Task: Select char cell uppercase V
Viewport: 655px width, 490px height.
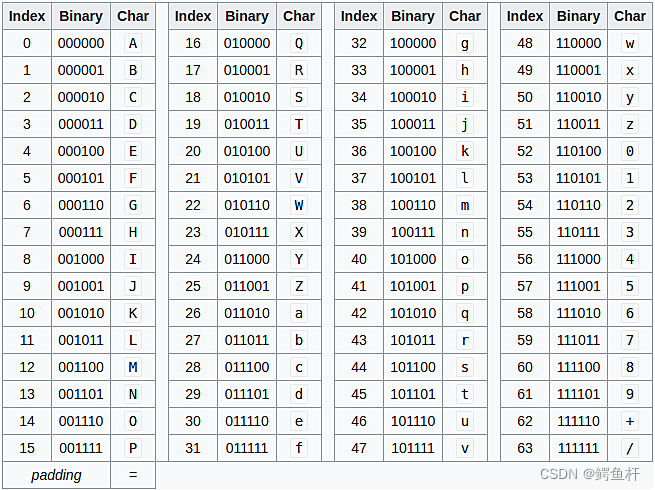Action: (x=299, y=178)
